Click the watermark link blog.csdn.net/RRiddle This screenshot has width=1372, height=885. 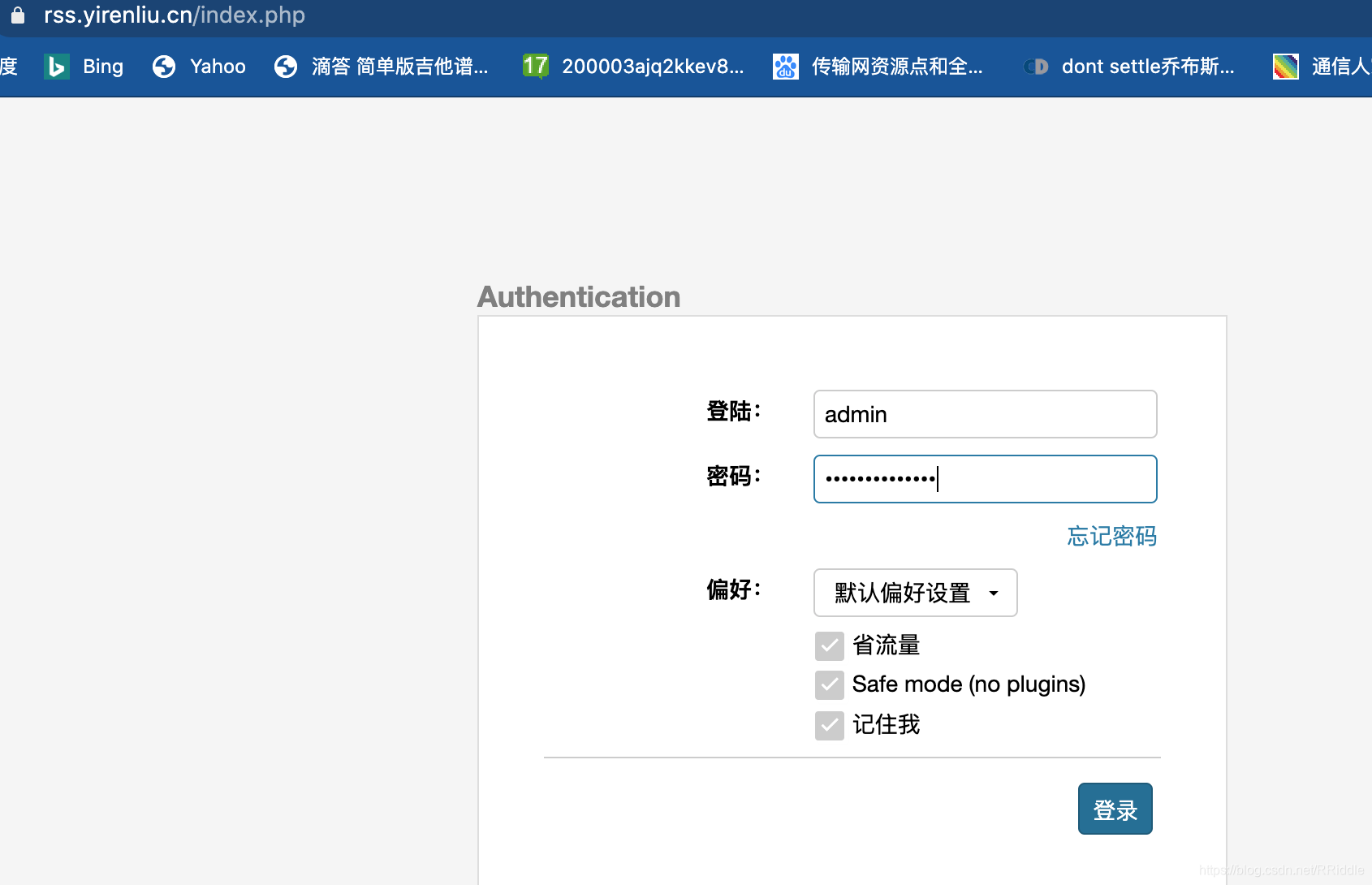pos(1281,871)
